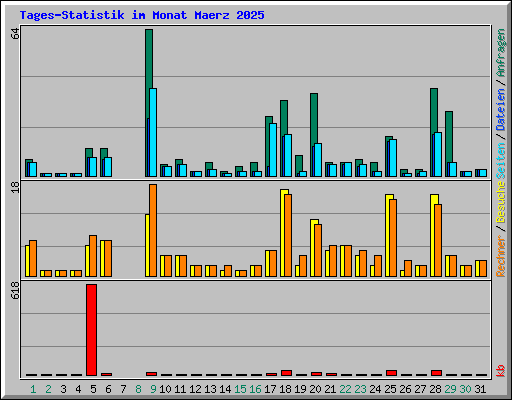Screen dimensions: 512x400
Task: Click the '618' bottom chart axis value
Action: [15, 290]
